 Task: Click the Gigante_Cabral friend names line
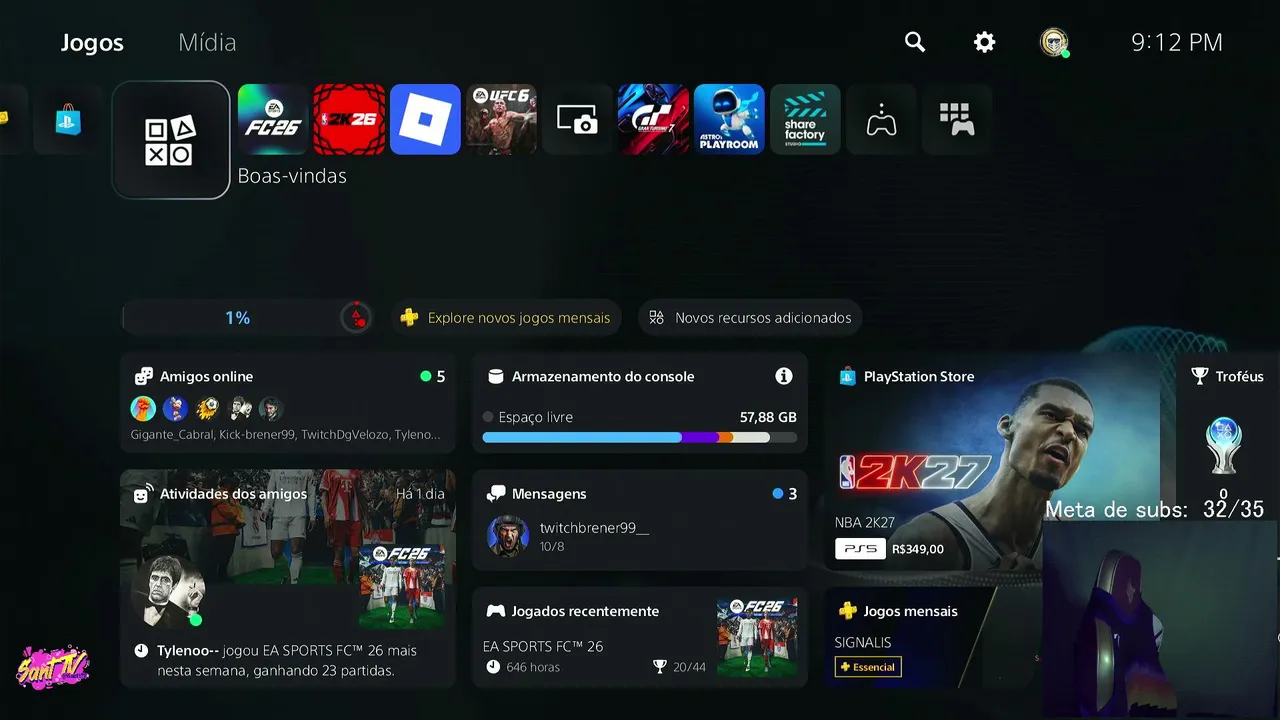pyautogui.click(x=285, y=435)
